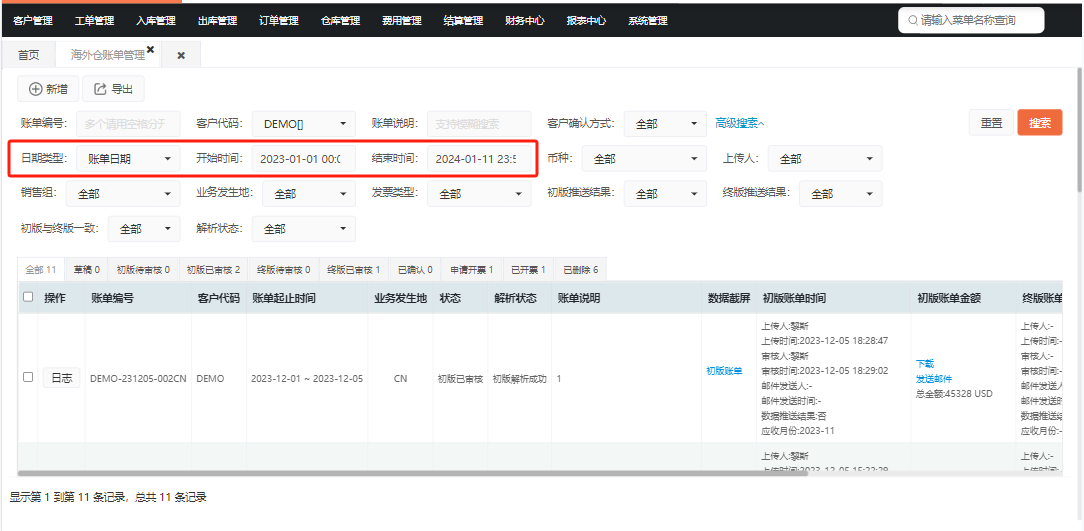Viewport: 1084px width, 531px height.
Task: Select the 已开票 1 tab
Action: pos(528,270)
